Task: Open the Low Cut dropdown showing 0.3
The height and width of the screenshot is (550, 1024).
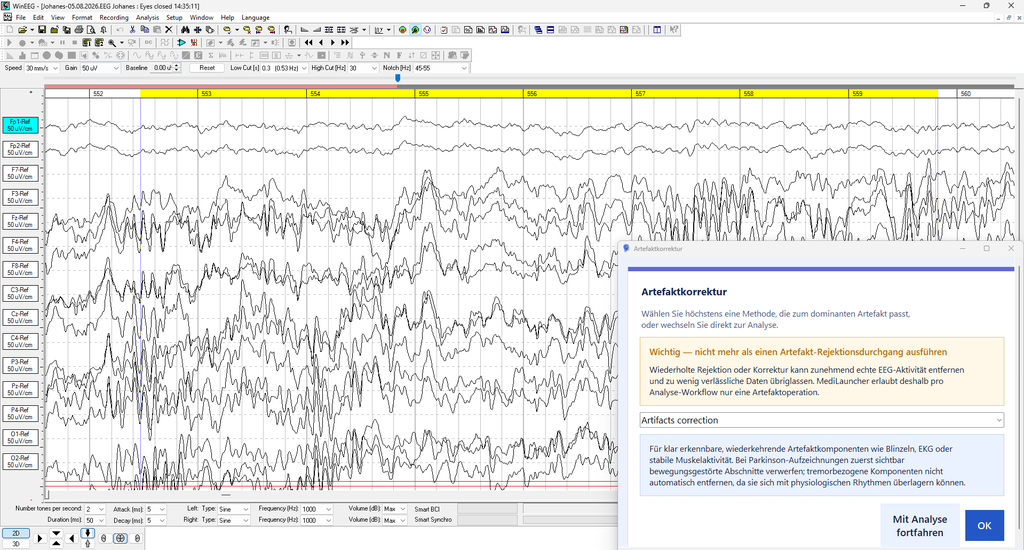Action: (283, 68)
